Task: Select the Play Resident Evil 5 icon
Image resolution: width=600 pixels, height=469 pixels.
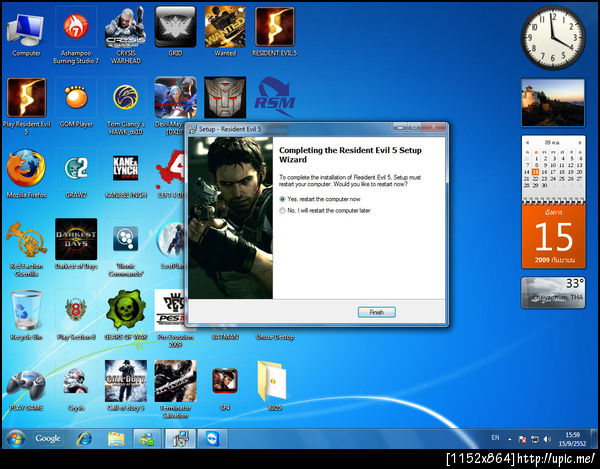Action: pos(26,106)
